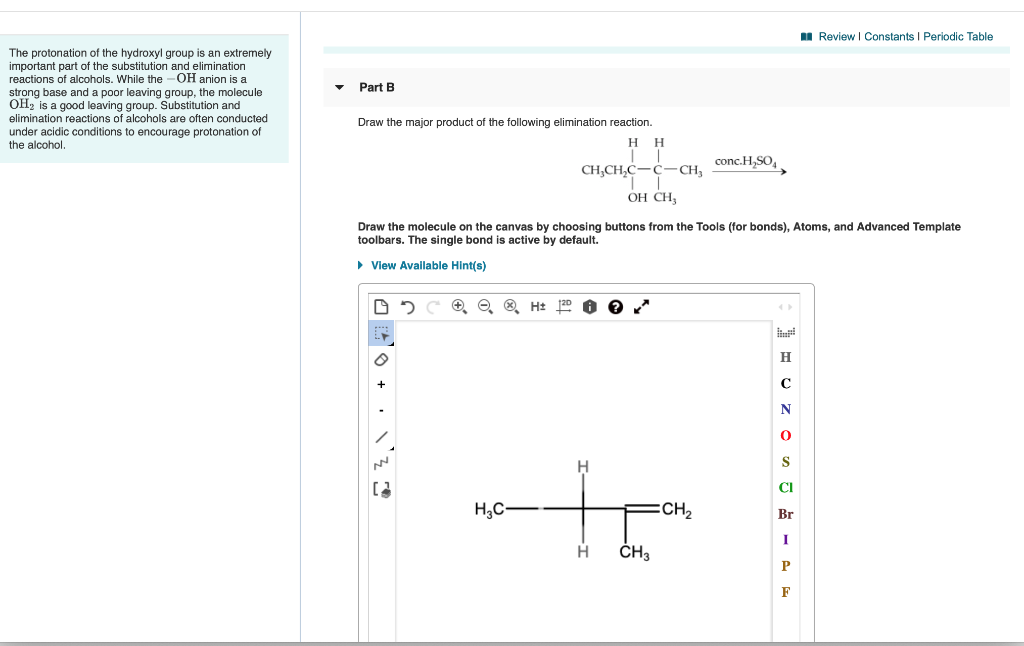Collapse the Part B section
This screenshot has height=646, width=1024.
(x=340, y=87)
